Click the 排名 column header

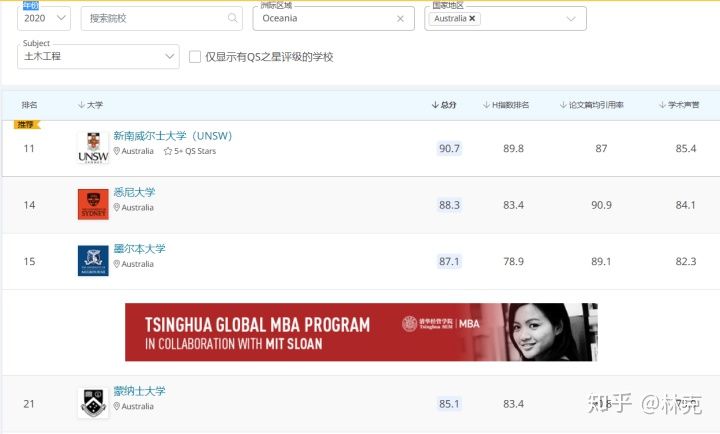click(x=29, y=105)
